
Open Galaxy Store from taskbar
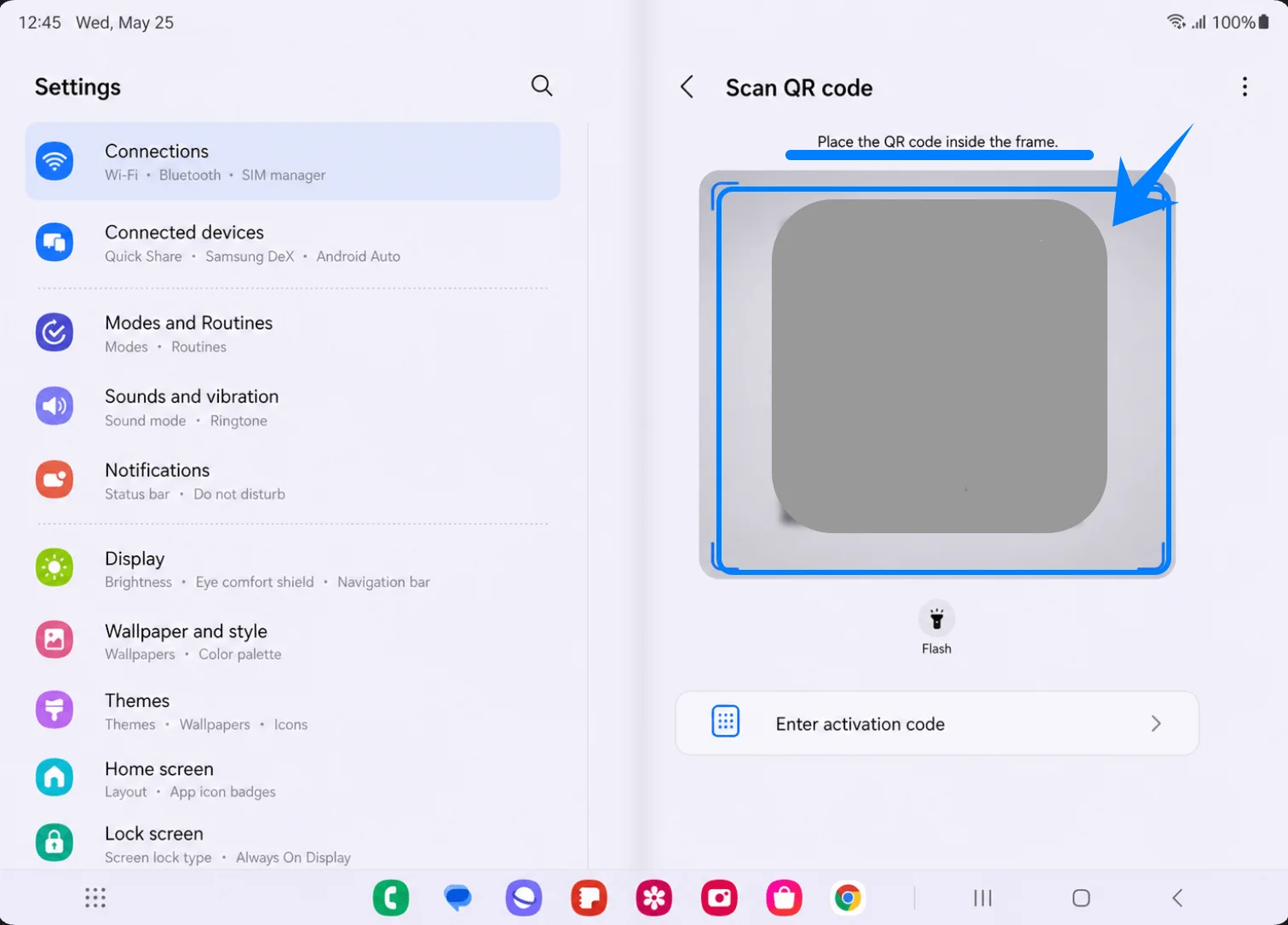click(x=785, y=898)
